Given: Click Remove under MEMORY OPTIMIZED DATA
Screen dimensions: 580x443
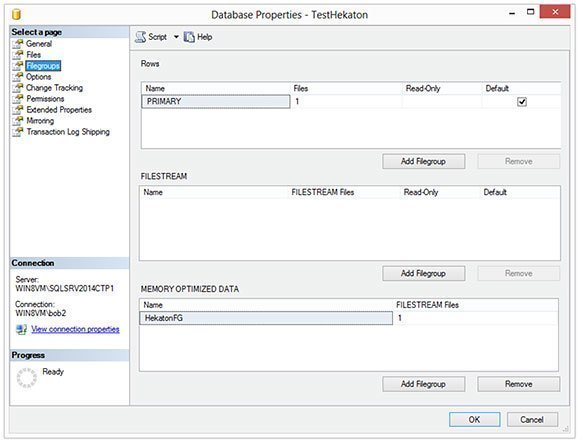Looking at the screenshot, I should 519,384.
